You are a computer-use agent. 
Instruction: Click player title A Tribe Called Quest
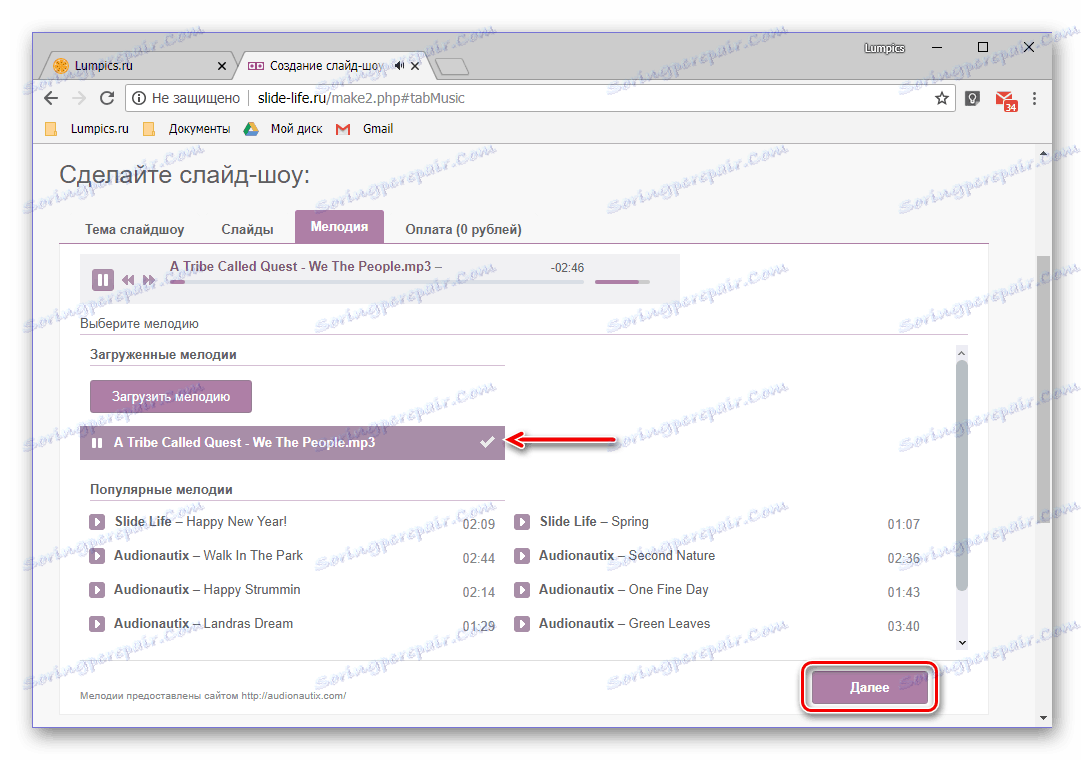(306, 266)
